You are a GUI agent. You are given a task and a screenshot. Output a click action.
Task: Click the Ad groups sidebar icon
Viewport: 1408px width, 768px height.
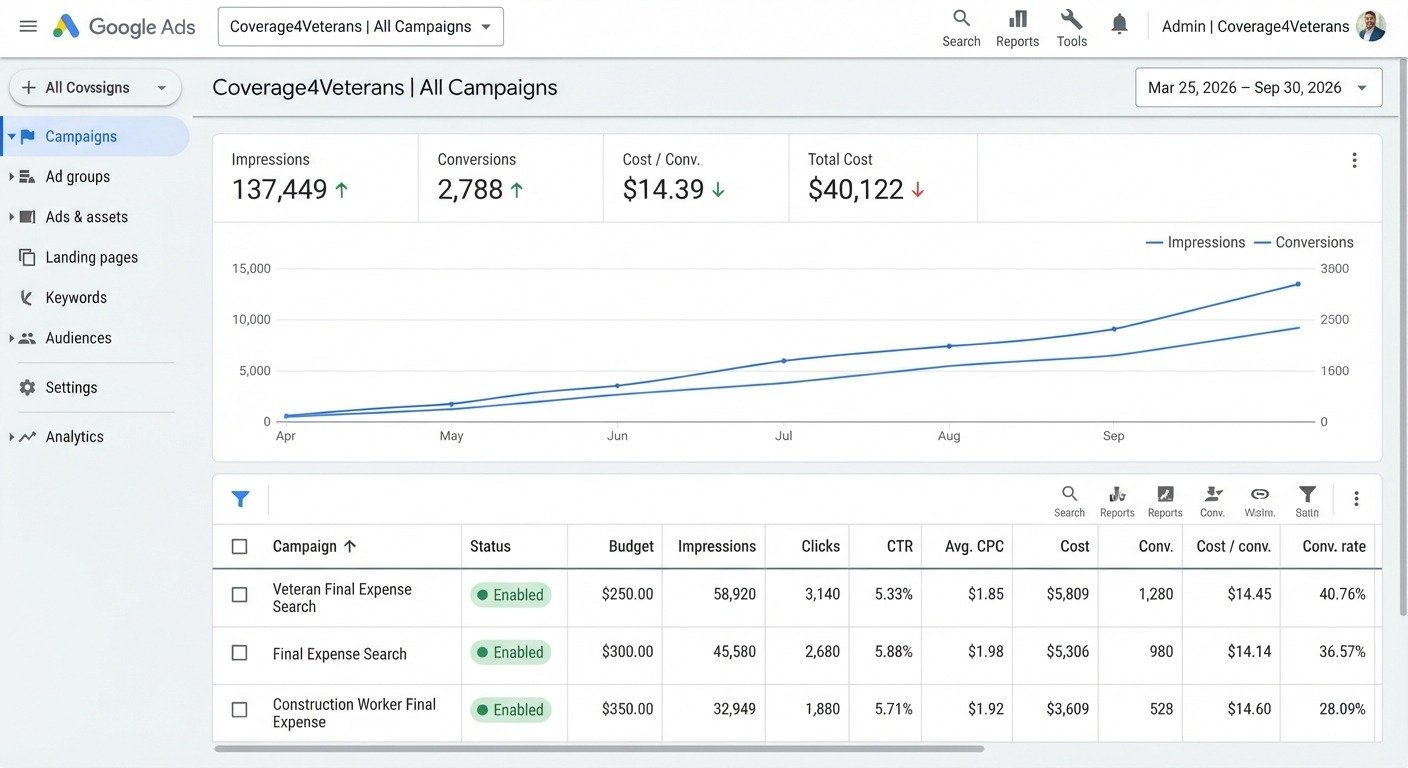click(27, 177)
